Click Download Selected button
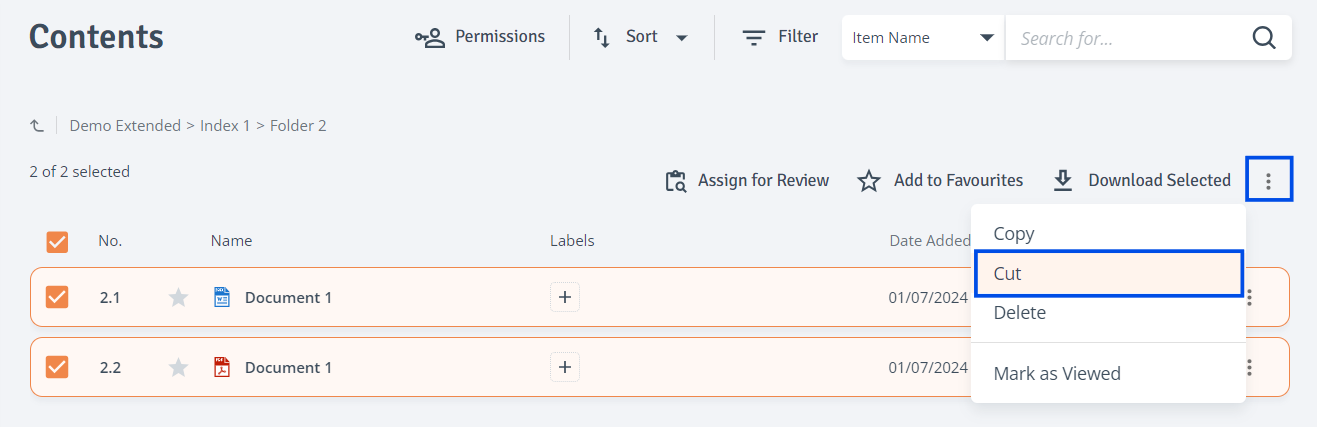The image size is (1317, 427). (1141, 180)
